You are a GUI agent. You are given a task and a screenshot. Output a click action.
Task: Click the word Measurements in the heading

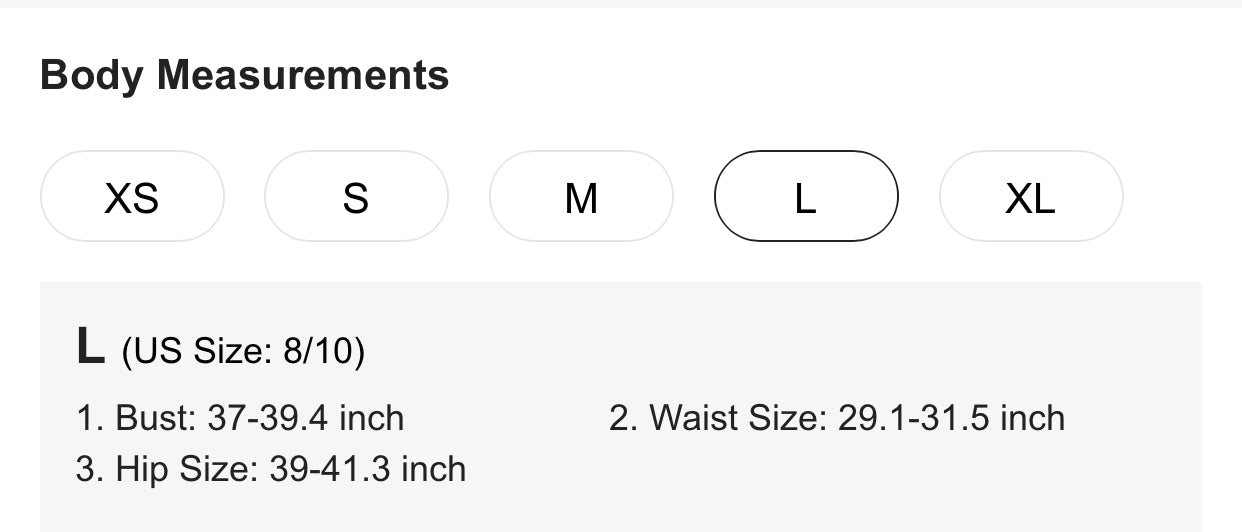click(302, 76)
